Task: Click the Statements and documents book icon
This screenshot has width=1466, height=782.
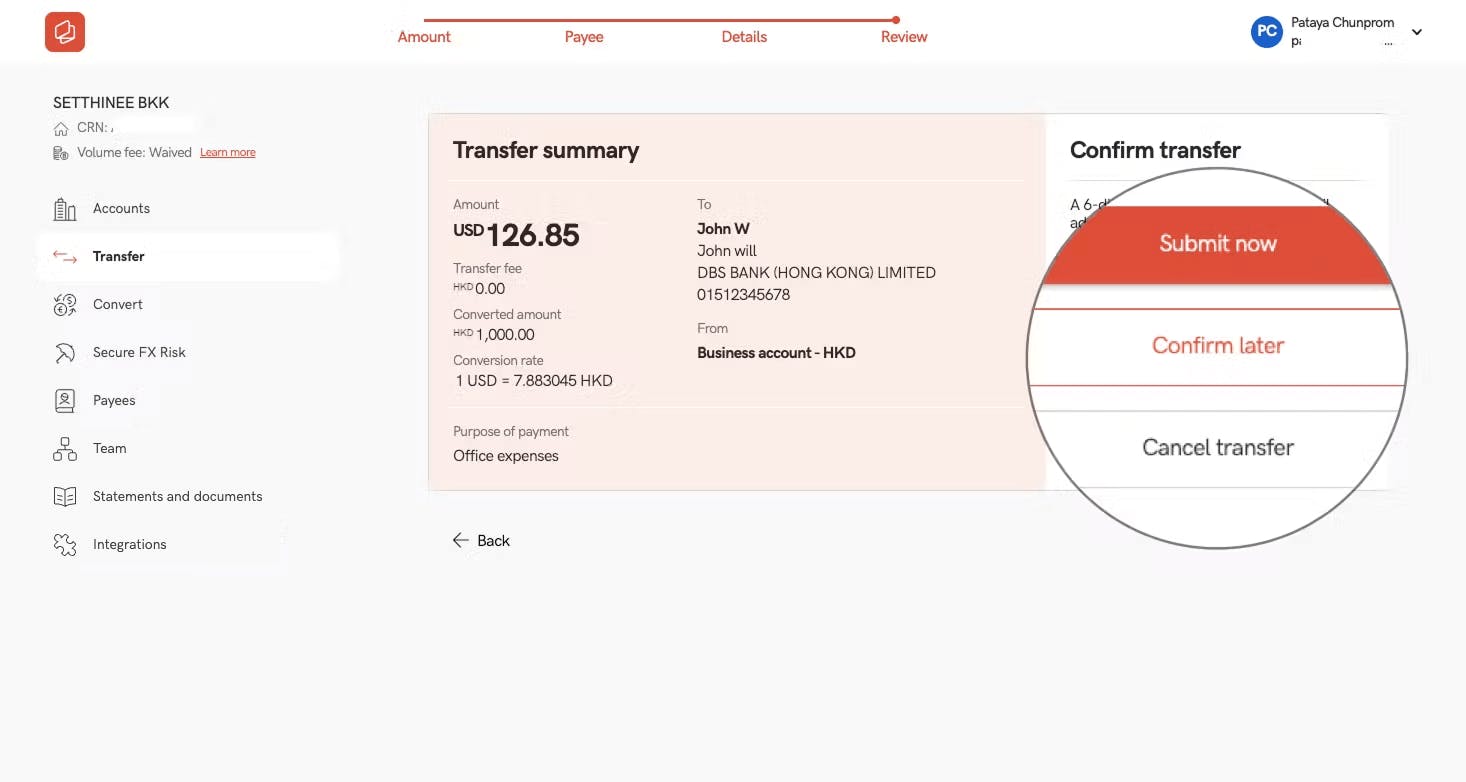Action: 65,497
